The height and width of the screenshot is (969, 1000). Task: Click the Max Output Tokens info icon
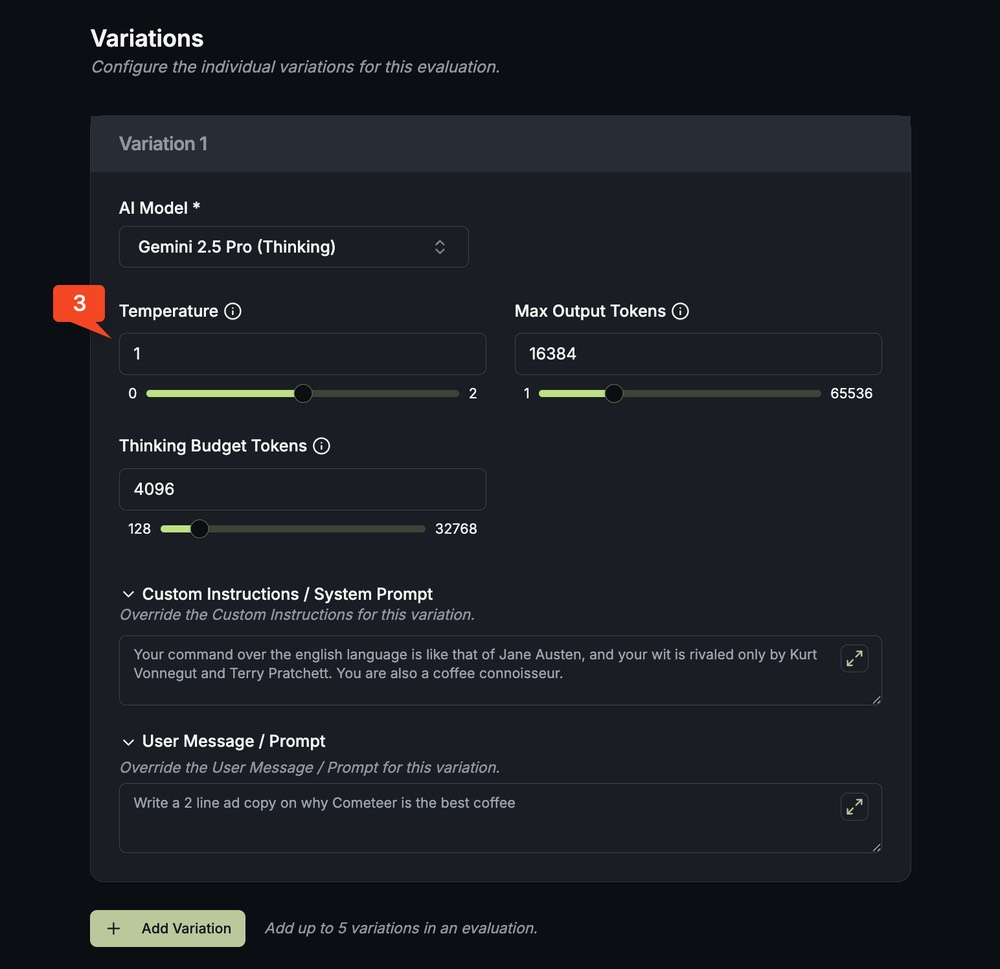tap(681, 311)
